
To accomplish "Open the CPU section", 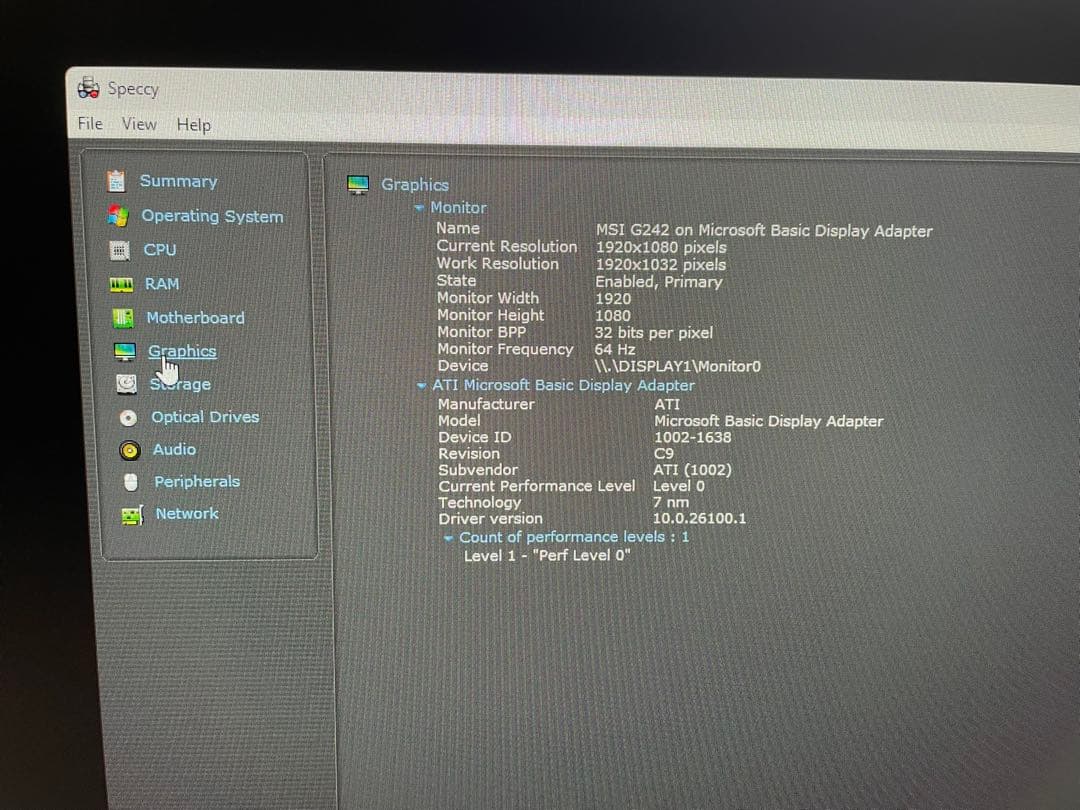I will tap(117, 249).
